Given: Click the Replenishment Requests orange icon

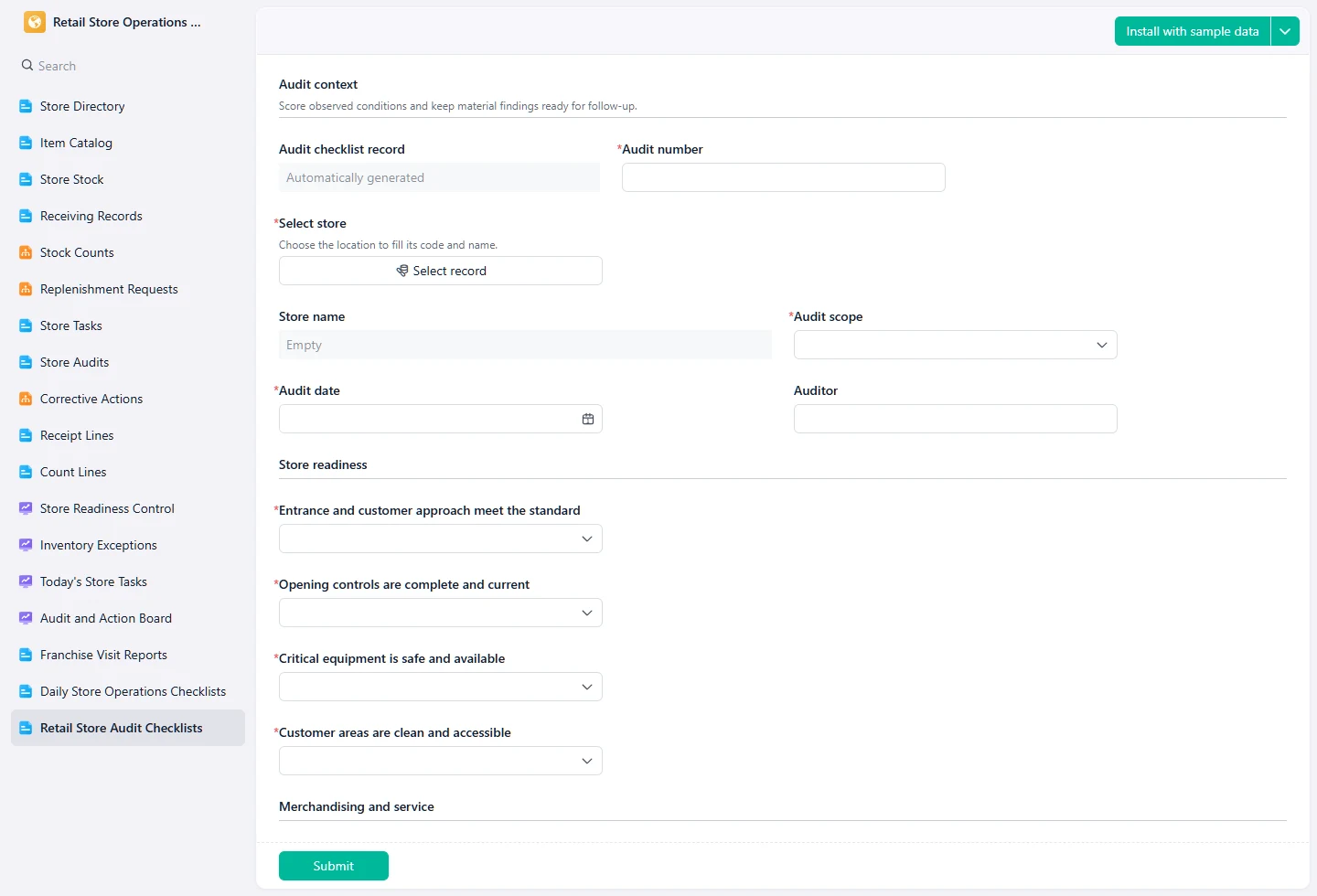Looking at the screenshot, I should (x=26, y=289).
